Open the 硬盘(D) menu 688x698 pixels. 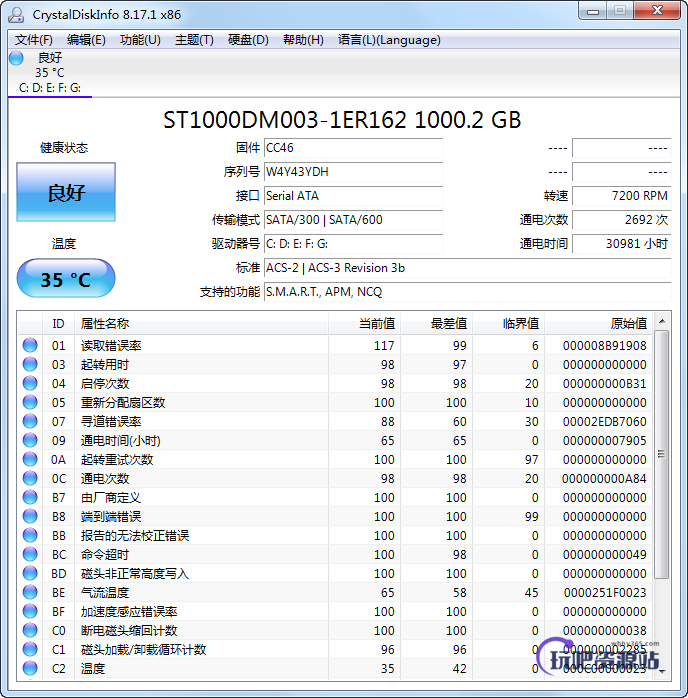pyautogui.click(x=248, y=40)
